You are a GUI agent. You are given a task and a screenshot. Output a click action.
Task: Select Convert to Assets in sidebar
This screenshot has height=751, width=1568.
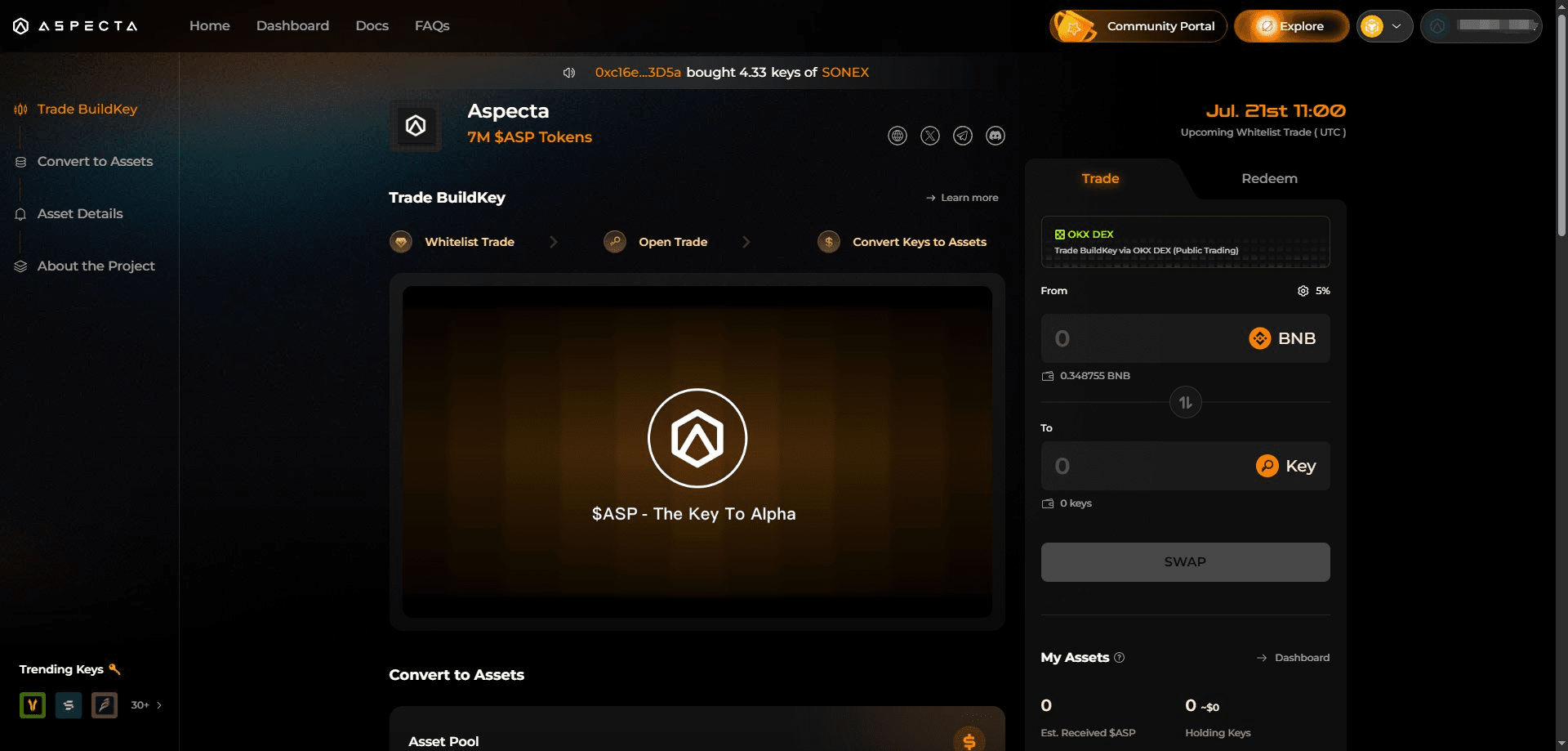[83, 162]
